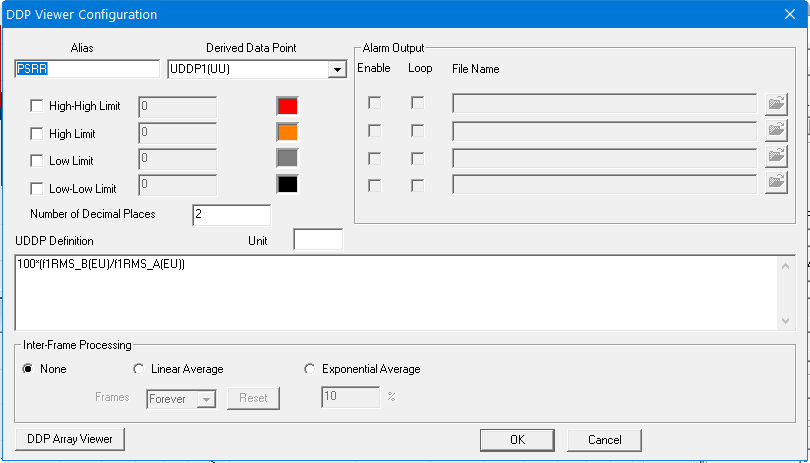Confirm settings with OK button
The width and height of the screenshot is (810, 463).
click(517, 440)
